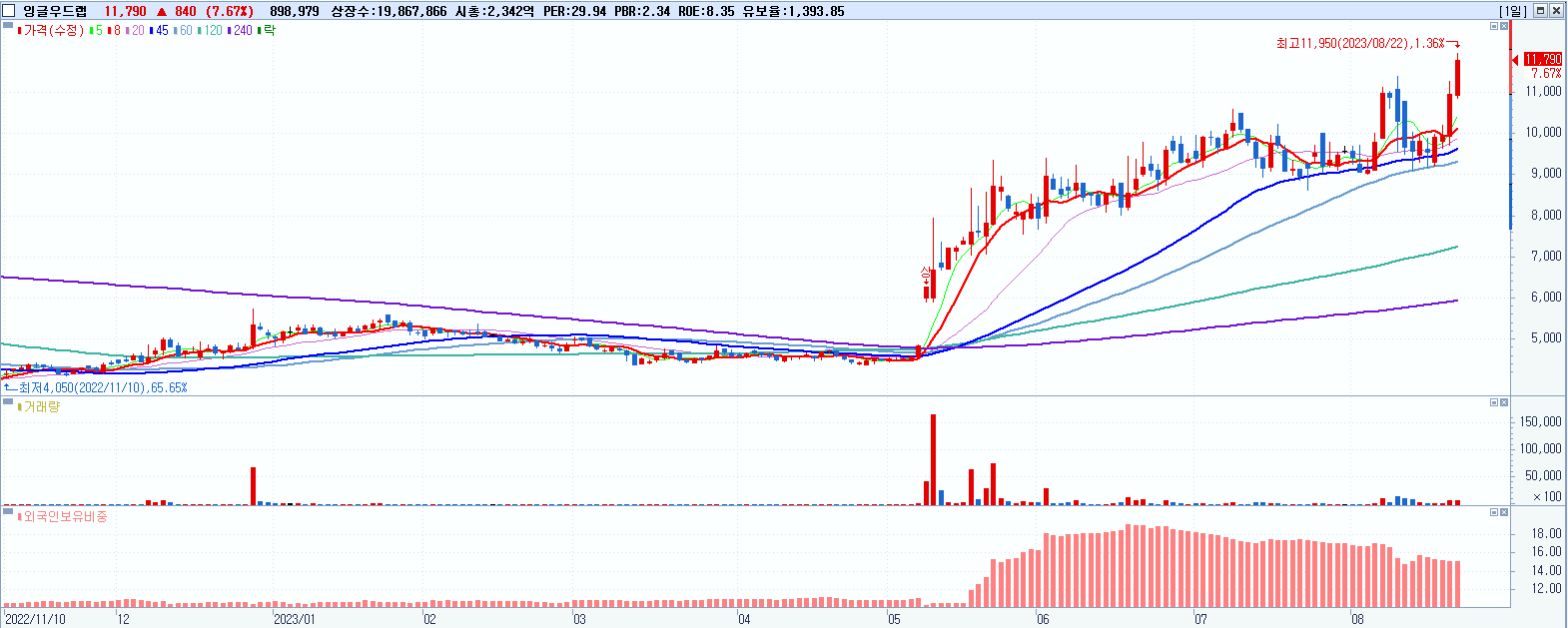
Task: Click the 898,979 volume figure in header
Action: click(295, 11)
